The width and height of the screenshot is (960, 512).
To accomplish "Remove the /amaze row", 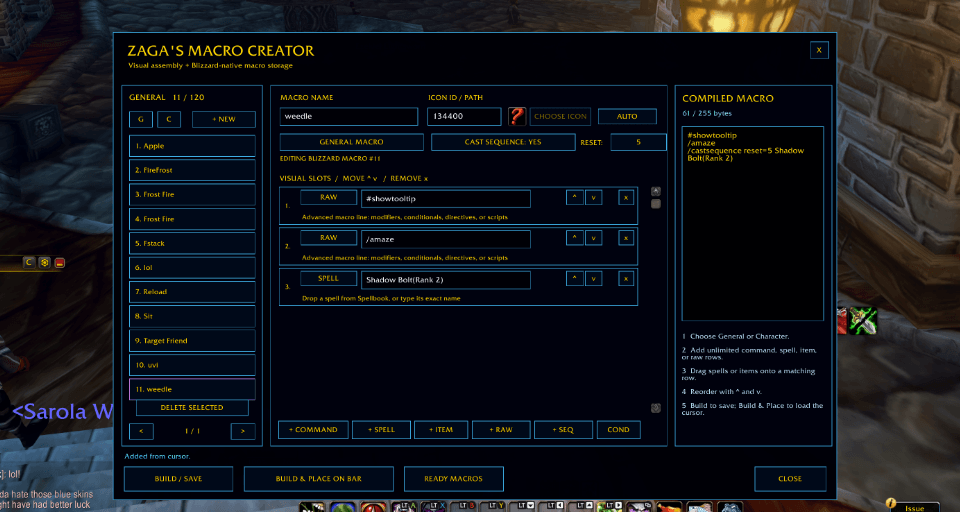I will click(x=626, y=238).
